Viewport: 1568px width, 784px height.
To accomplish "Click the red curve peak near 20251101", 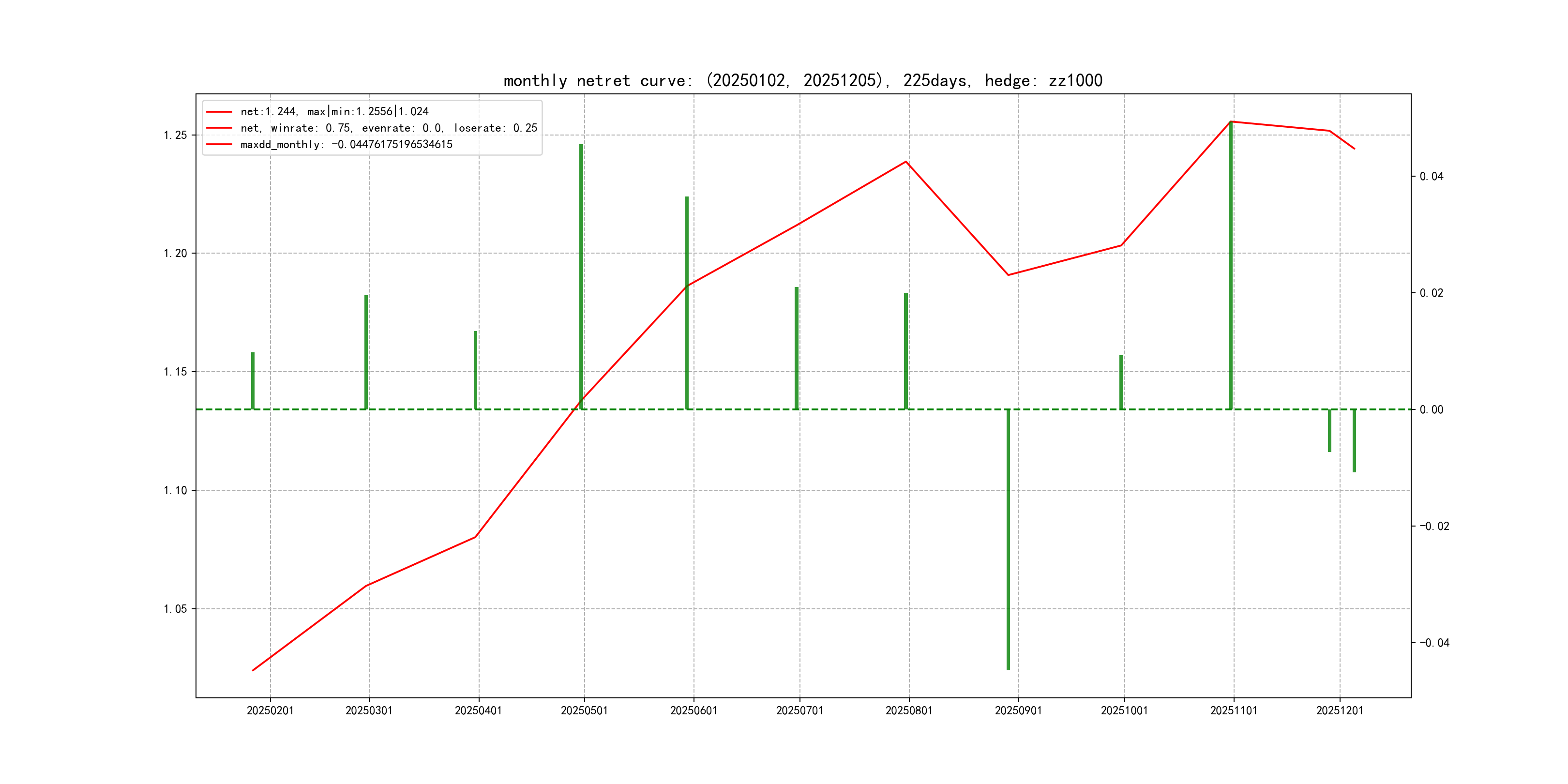I will pos(1231,122).
